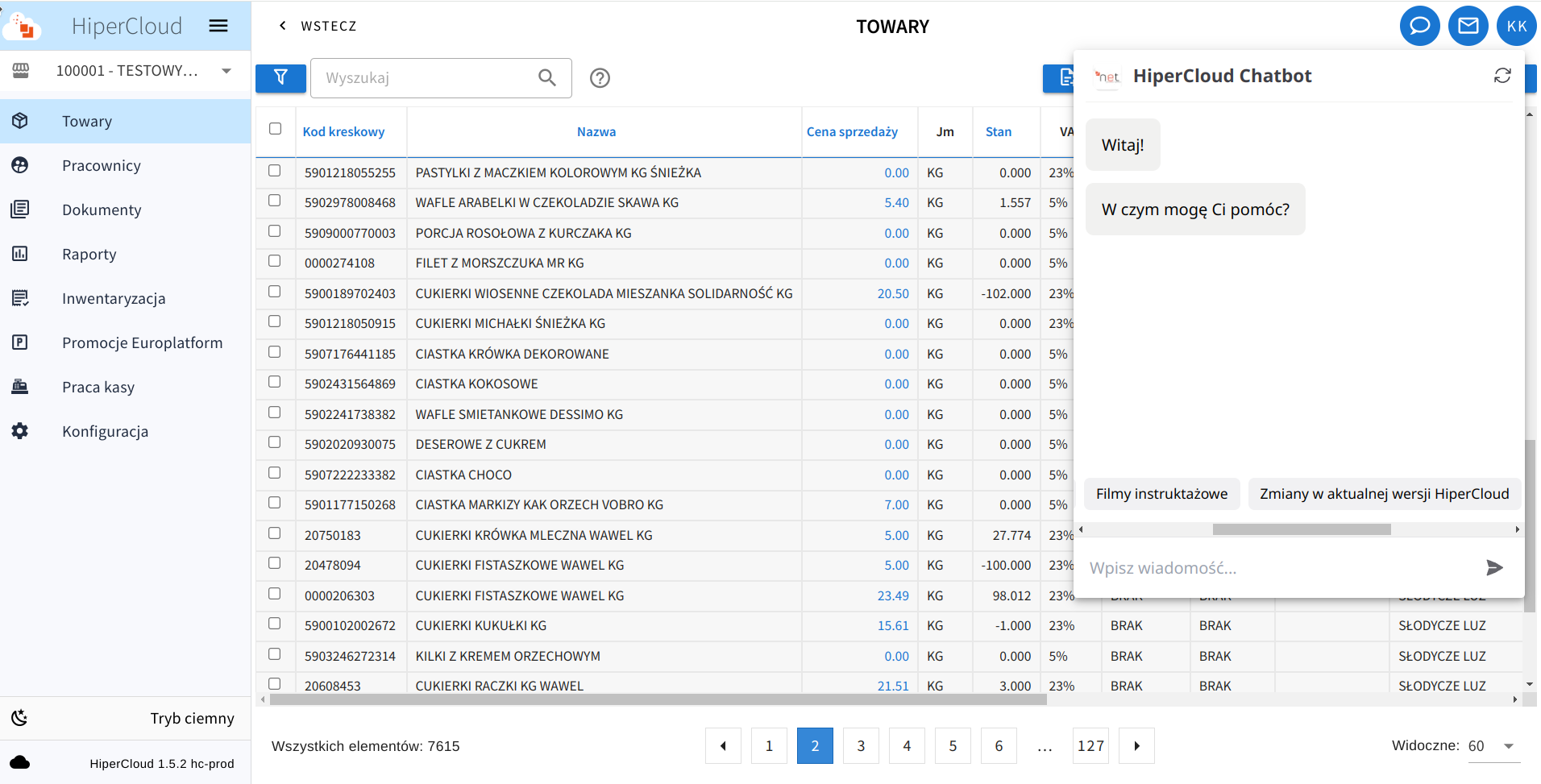Click the Towary box icon in the sidebar
This screenshot has height=784, width=1541.
coord(20,121)
